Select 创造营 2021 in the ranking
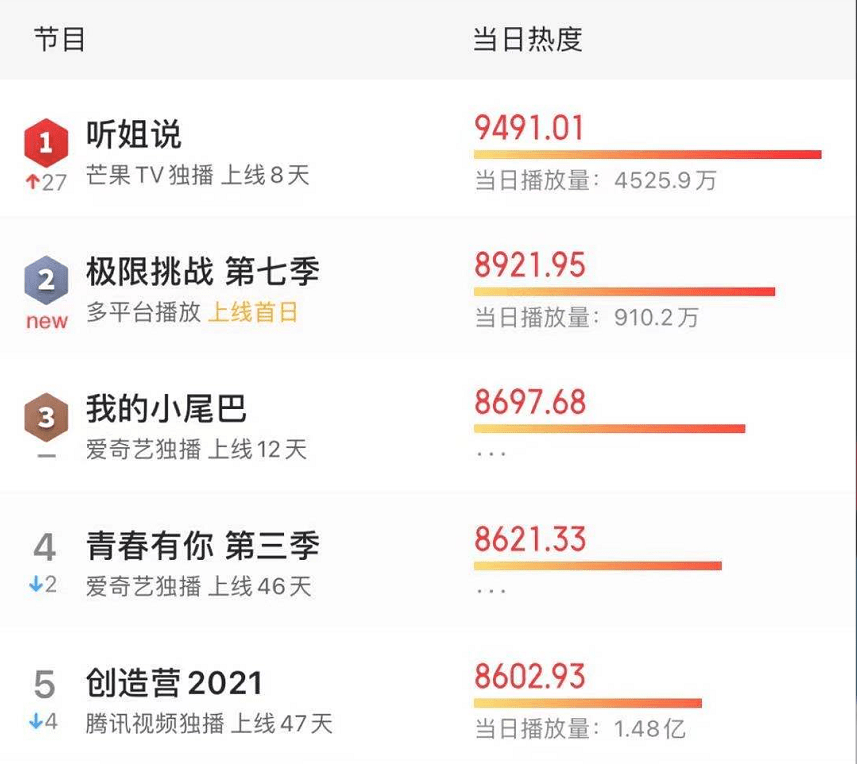This screenshot has width=857, height=764. point(174,683)
